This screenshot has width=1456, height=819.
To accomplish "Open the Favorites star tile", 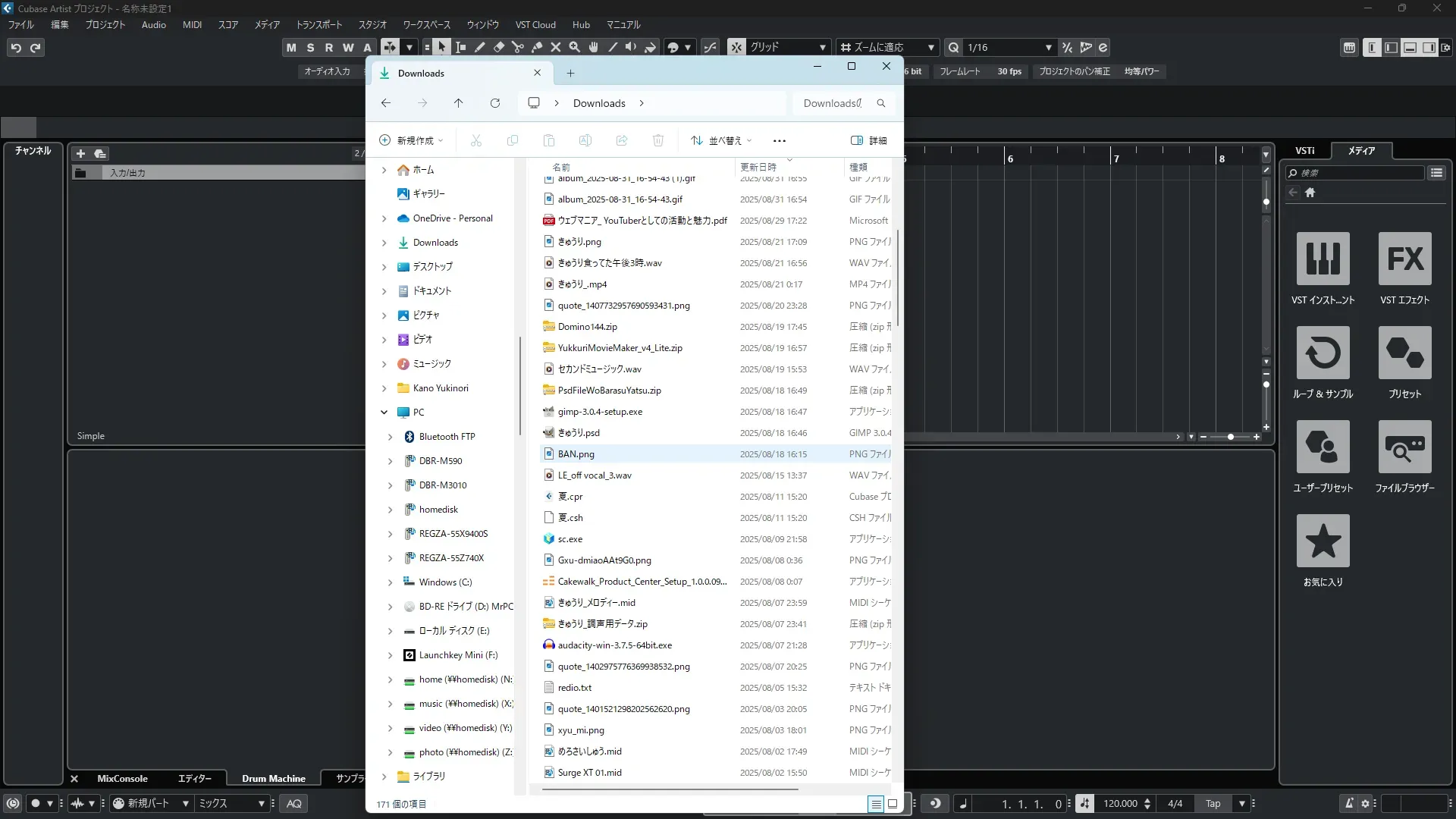I will [x=1323, y=541].
